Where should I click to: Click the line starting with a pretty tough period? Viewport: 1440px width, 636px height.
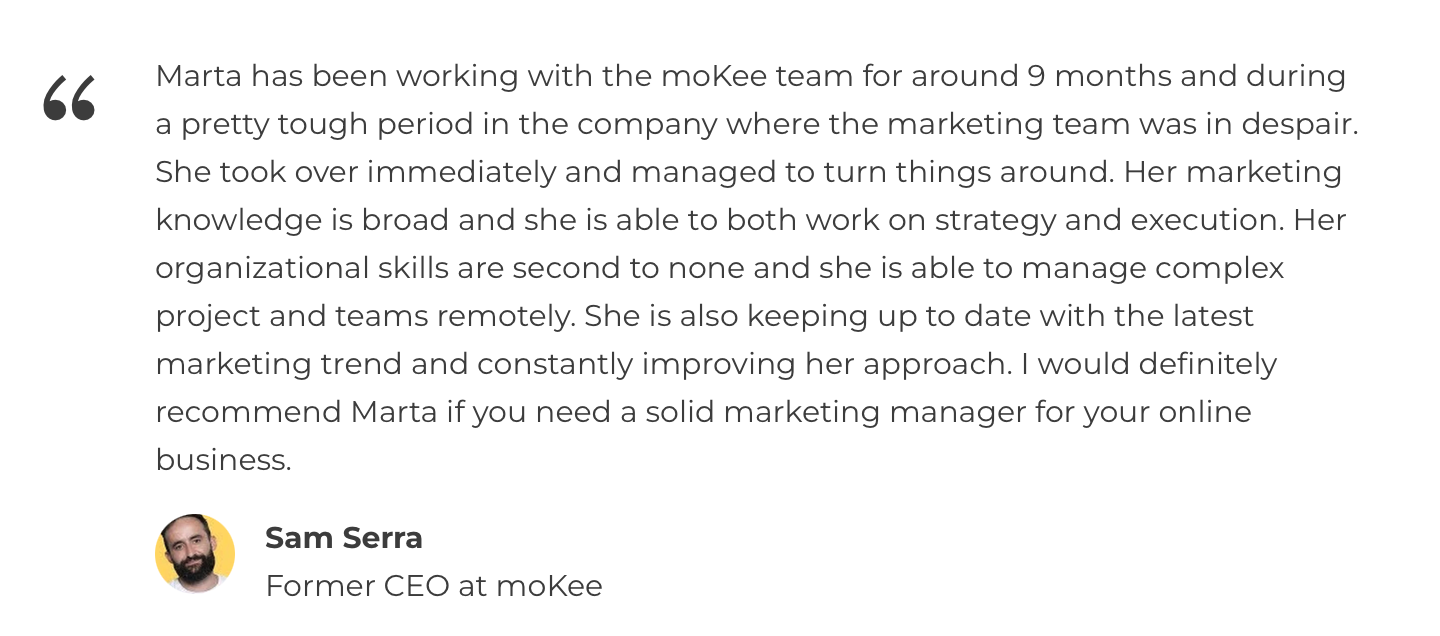757,124
